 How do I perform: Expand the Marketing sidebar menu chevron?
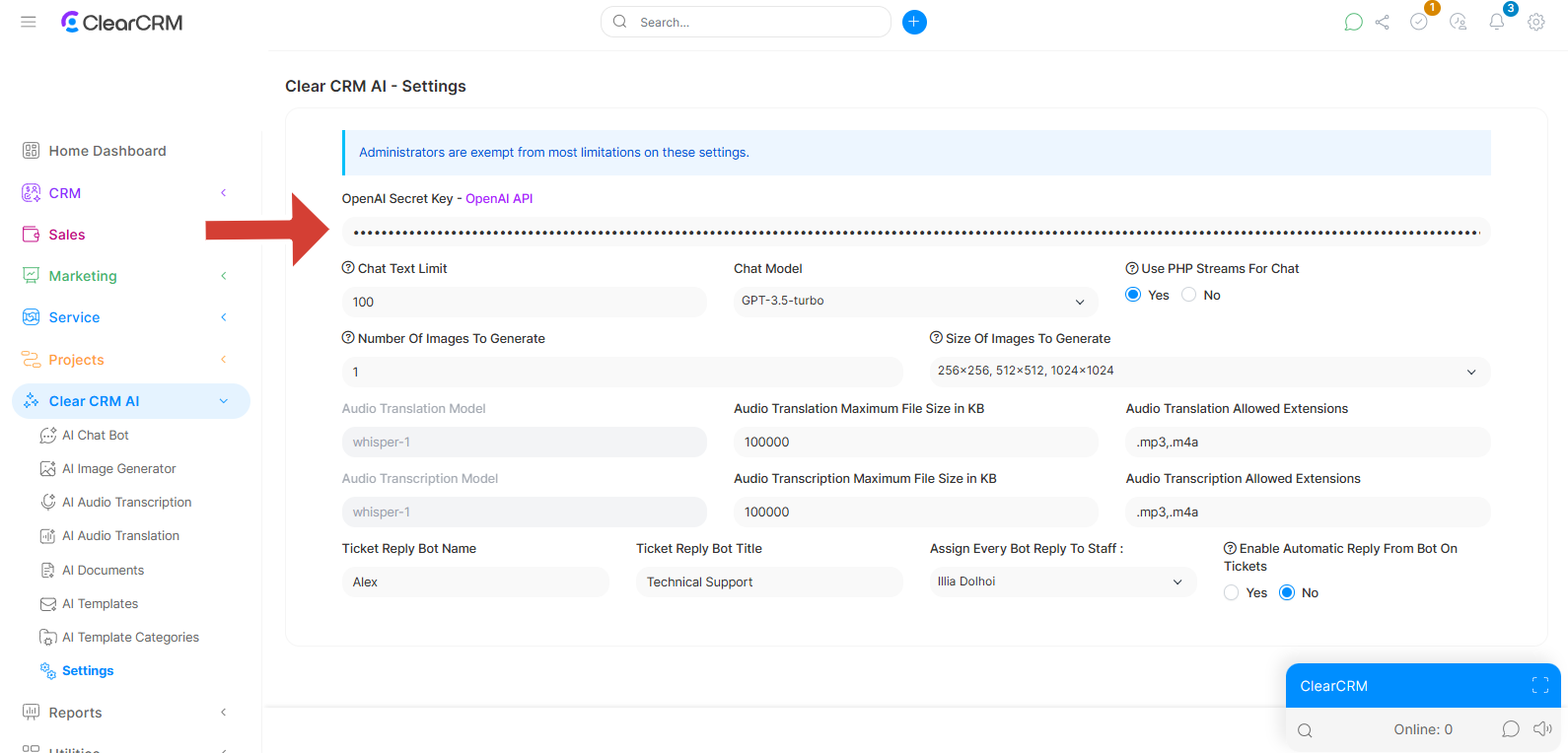coord(224,276)
